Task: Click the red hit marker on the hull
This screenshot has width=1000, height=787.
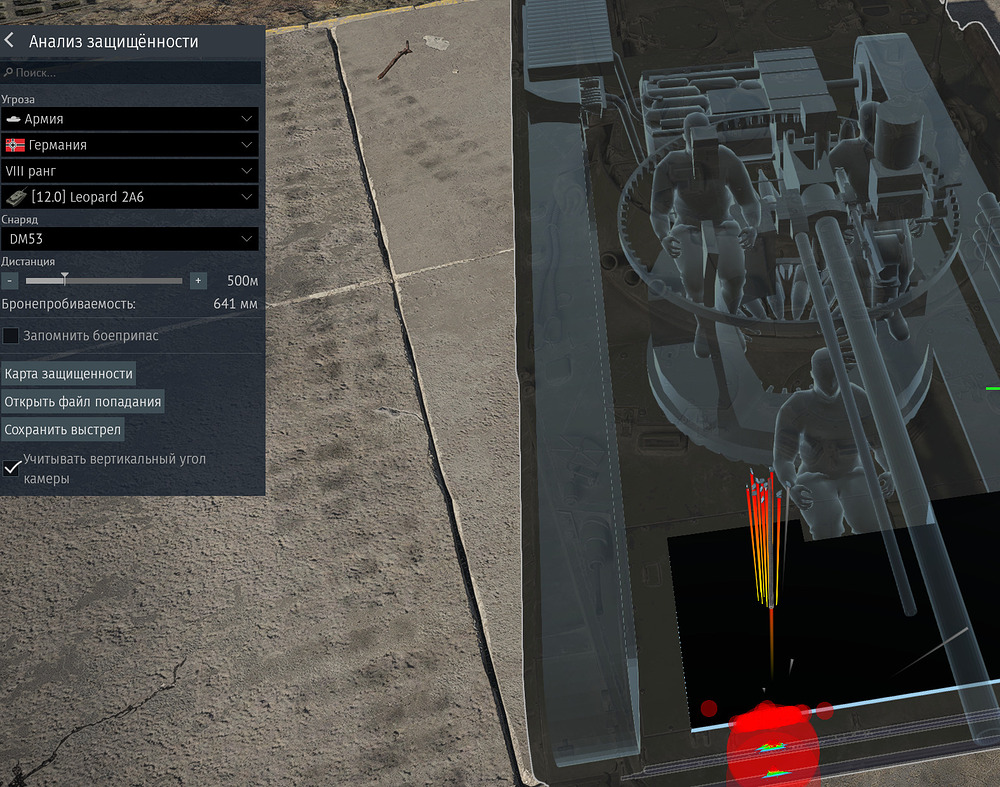Action: click(773, 745)
